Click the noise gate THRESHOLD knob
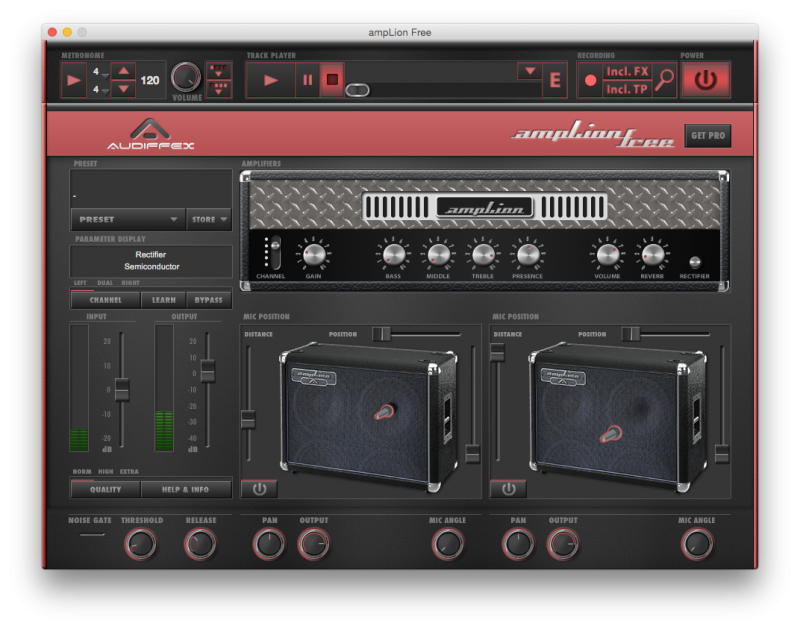 [140, 544]
